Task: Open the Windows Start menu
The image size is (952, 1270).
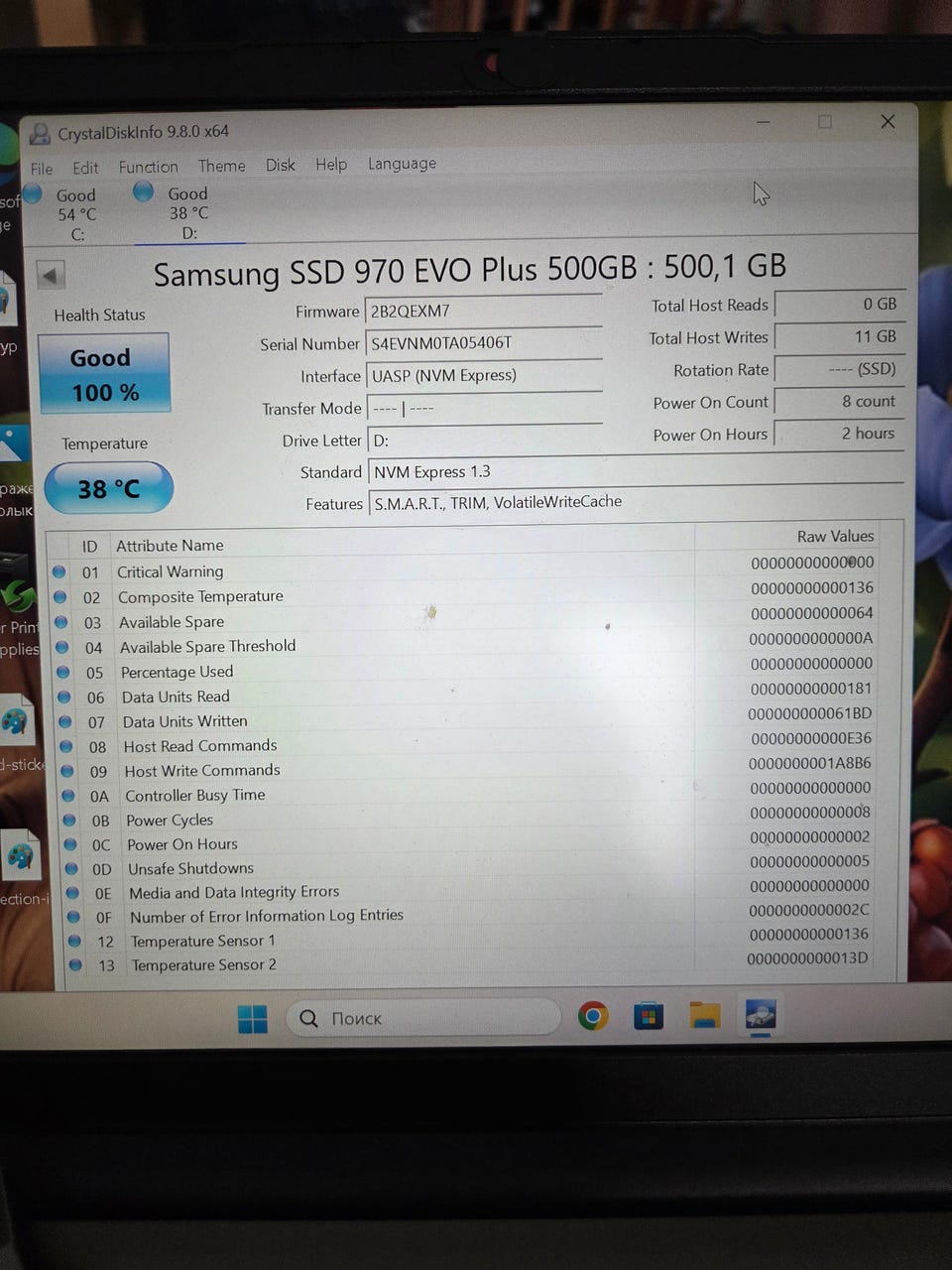Action: point(253,1019)
